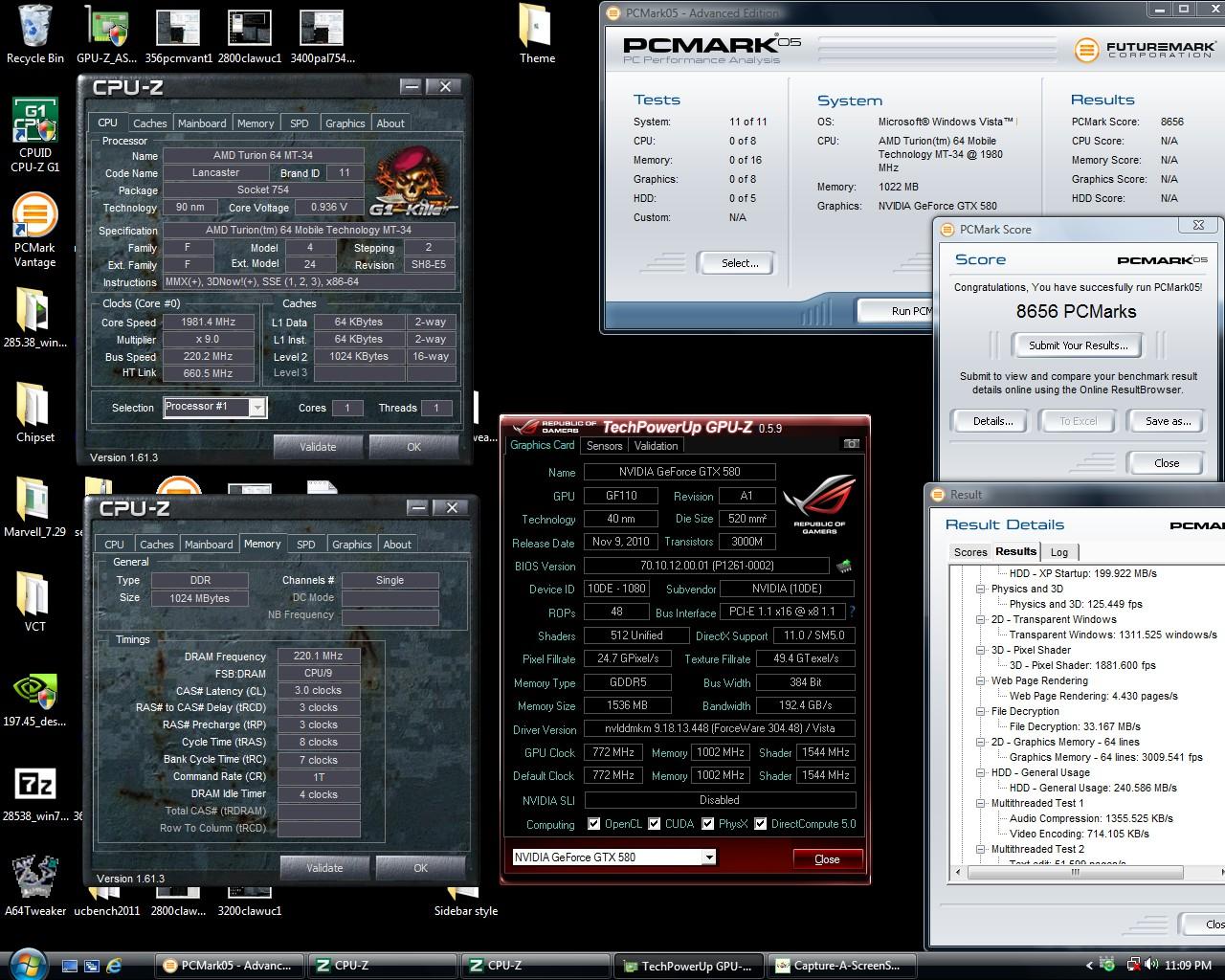Collapse the File Decryption node

point(981,711)
